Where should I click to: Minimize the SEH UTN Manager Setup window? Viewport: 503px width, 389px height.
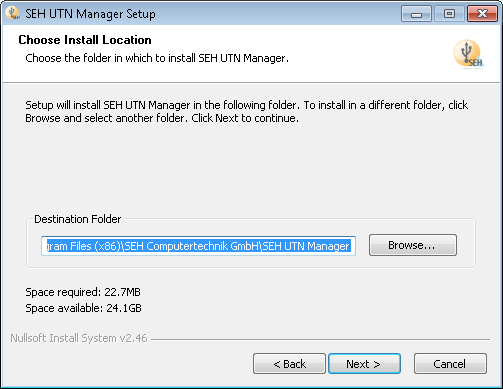click(416, 14)
